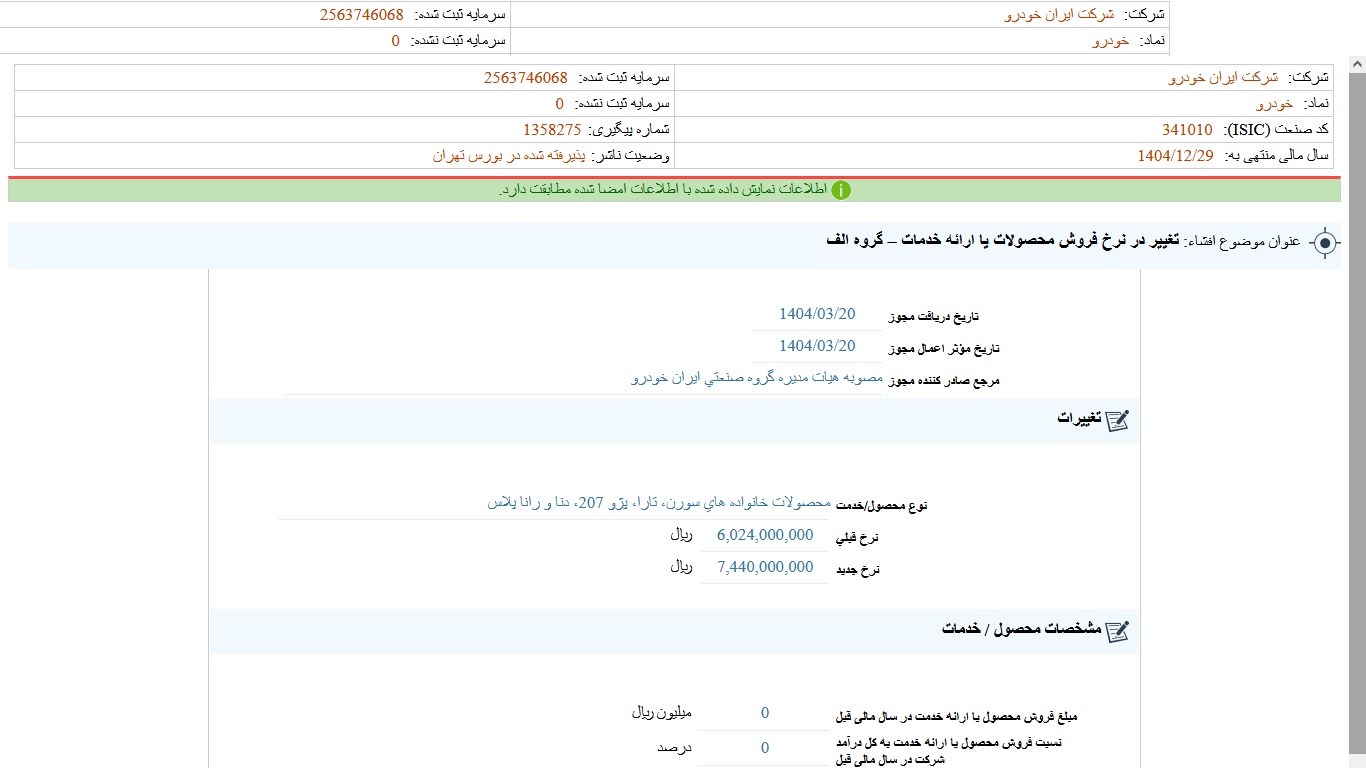This screenshot has width=1366, height=768.
Task: Click the notepad icon beside مشخصات محصول / خدمات
Action: [x=1118, y=631]
